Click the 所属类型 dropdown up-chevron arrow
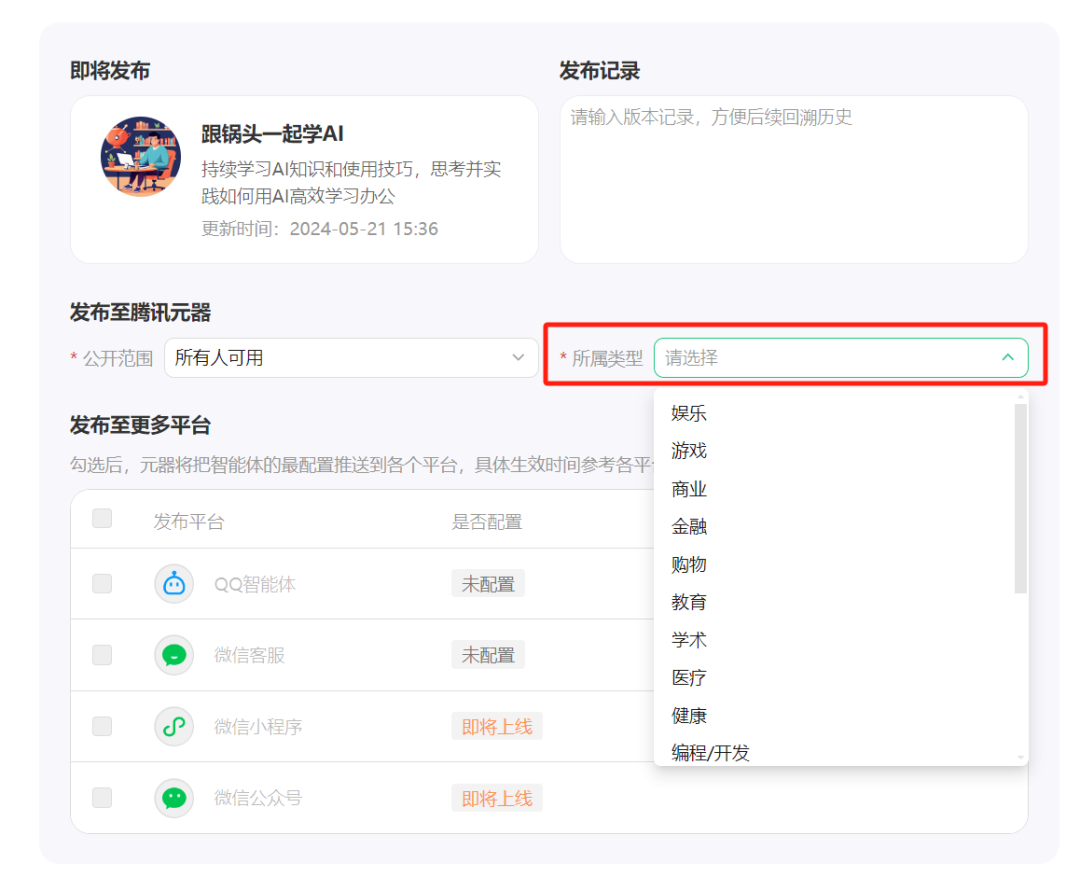Screen dimensions: 1080x891 point(1008,357)
